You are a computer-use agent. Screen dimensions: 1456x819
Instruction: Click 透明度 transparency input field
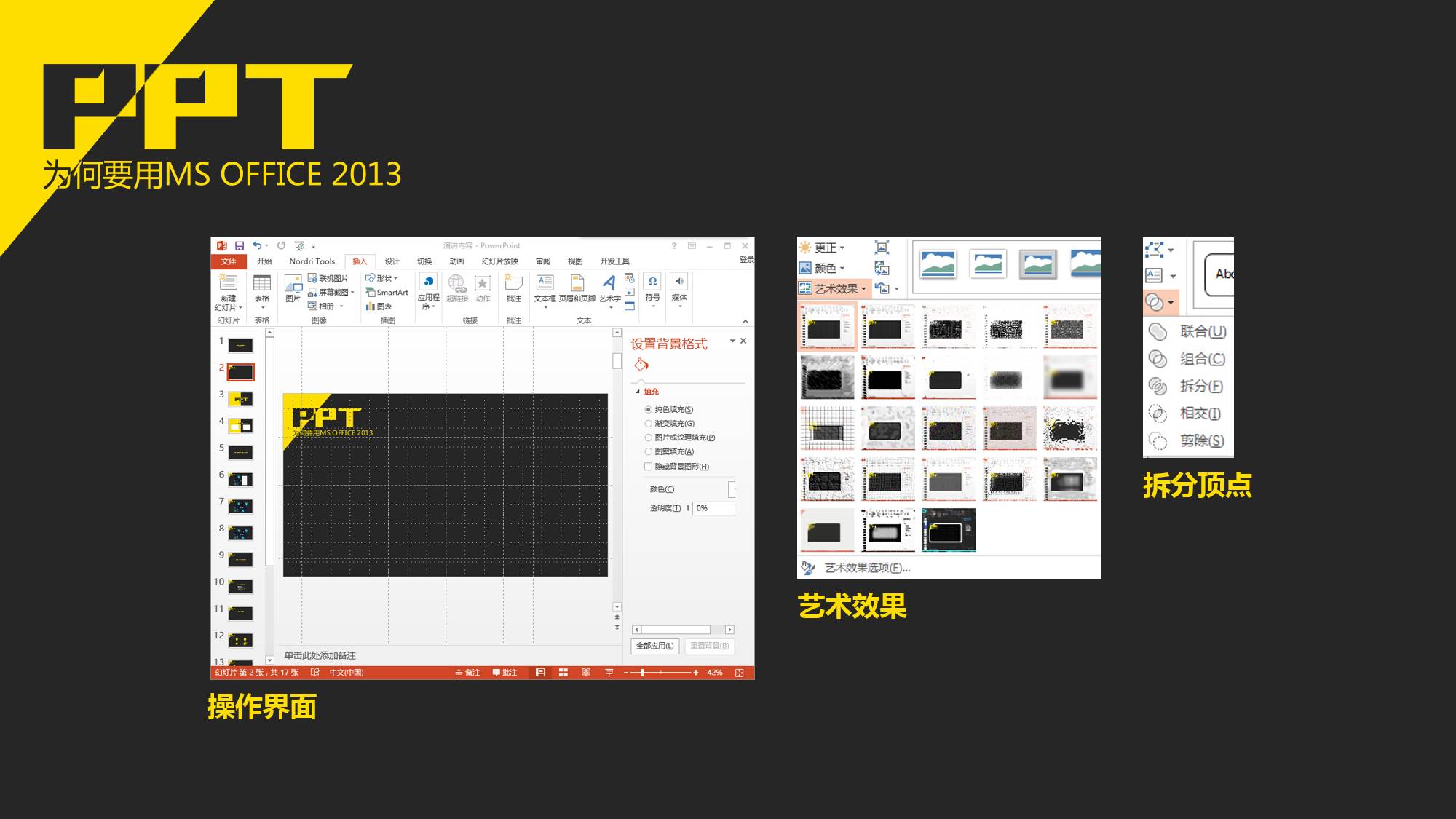coord(713,508)
